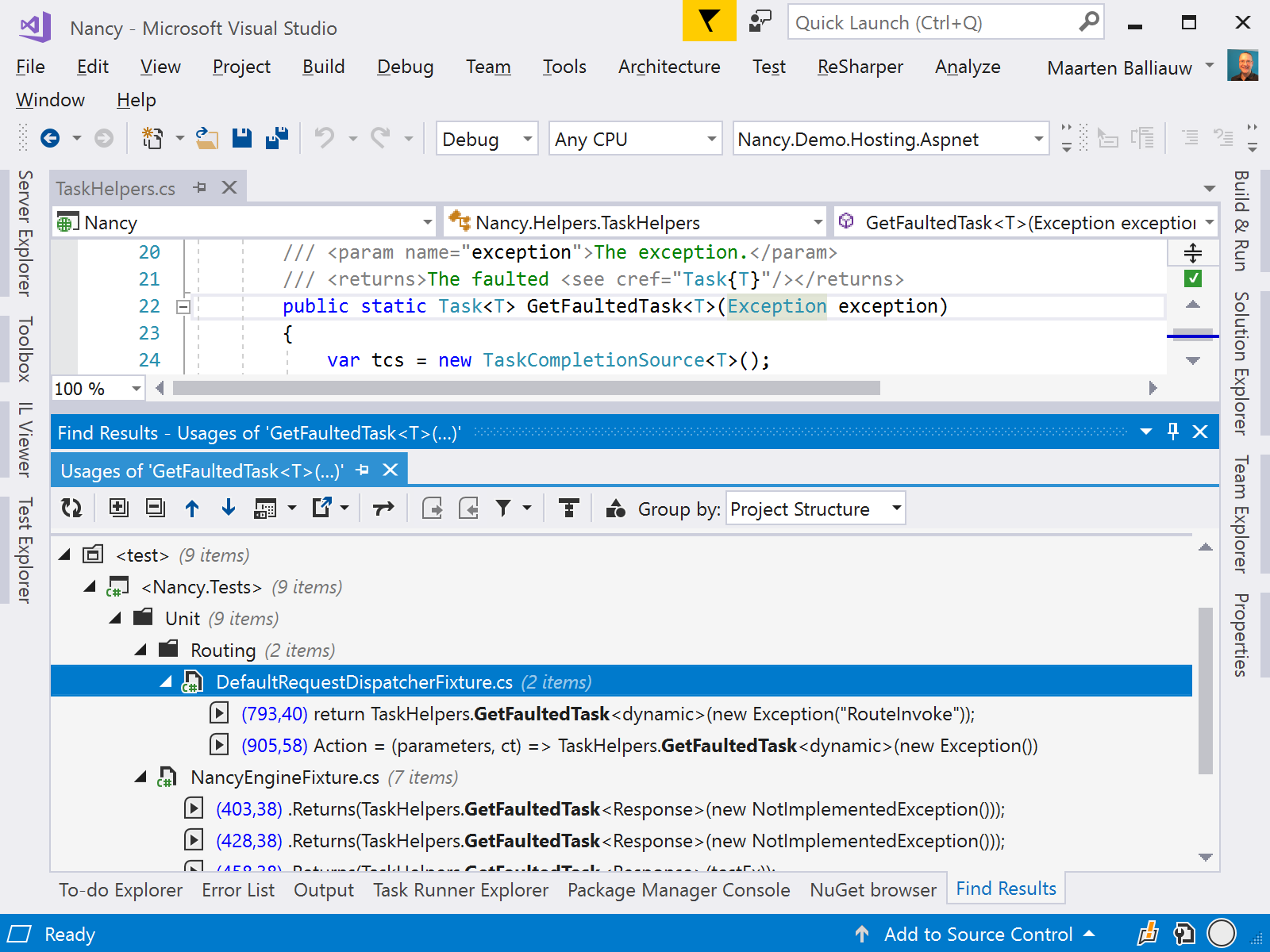Click the merge occurrences icon

(x=568, y=508)
